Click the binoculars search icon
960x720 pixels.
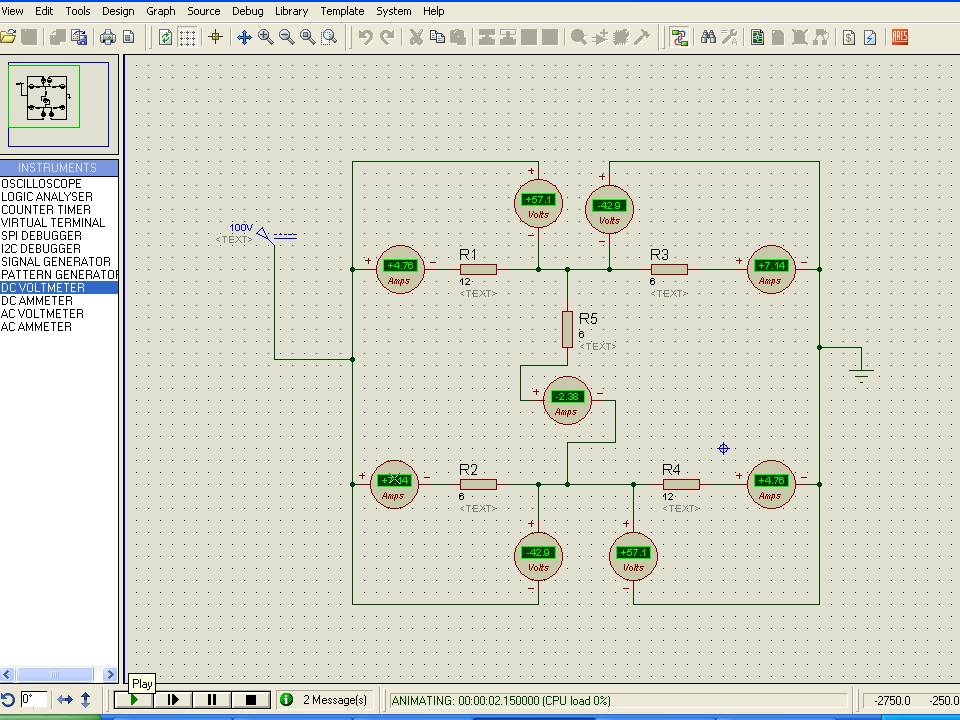[x=708, y=37]
